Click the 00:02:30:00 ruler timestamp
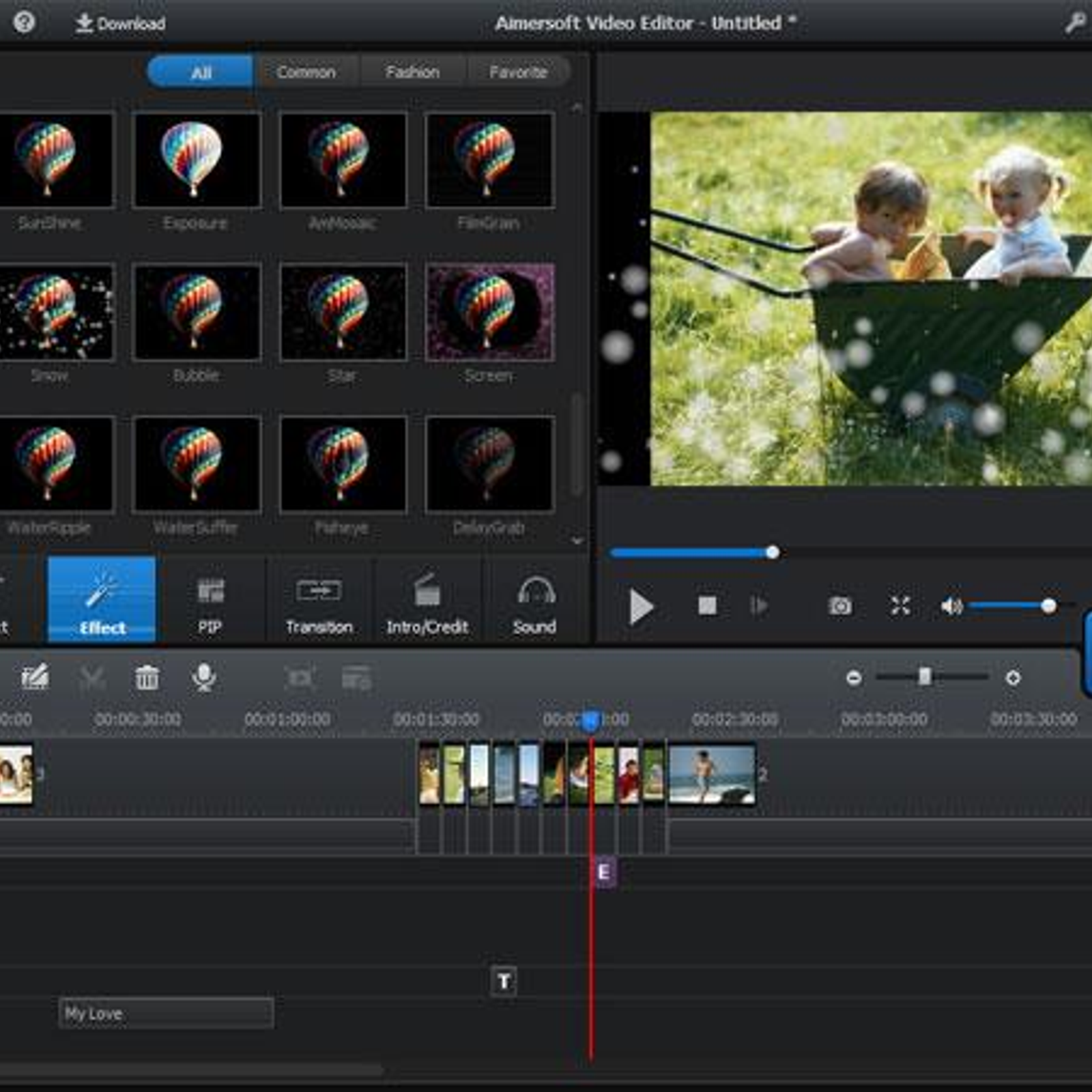Viewport: 1092px width, 1092px height. 735,719
